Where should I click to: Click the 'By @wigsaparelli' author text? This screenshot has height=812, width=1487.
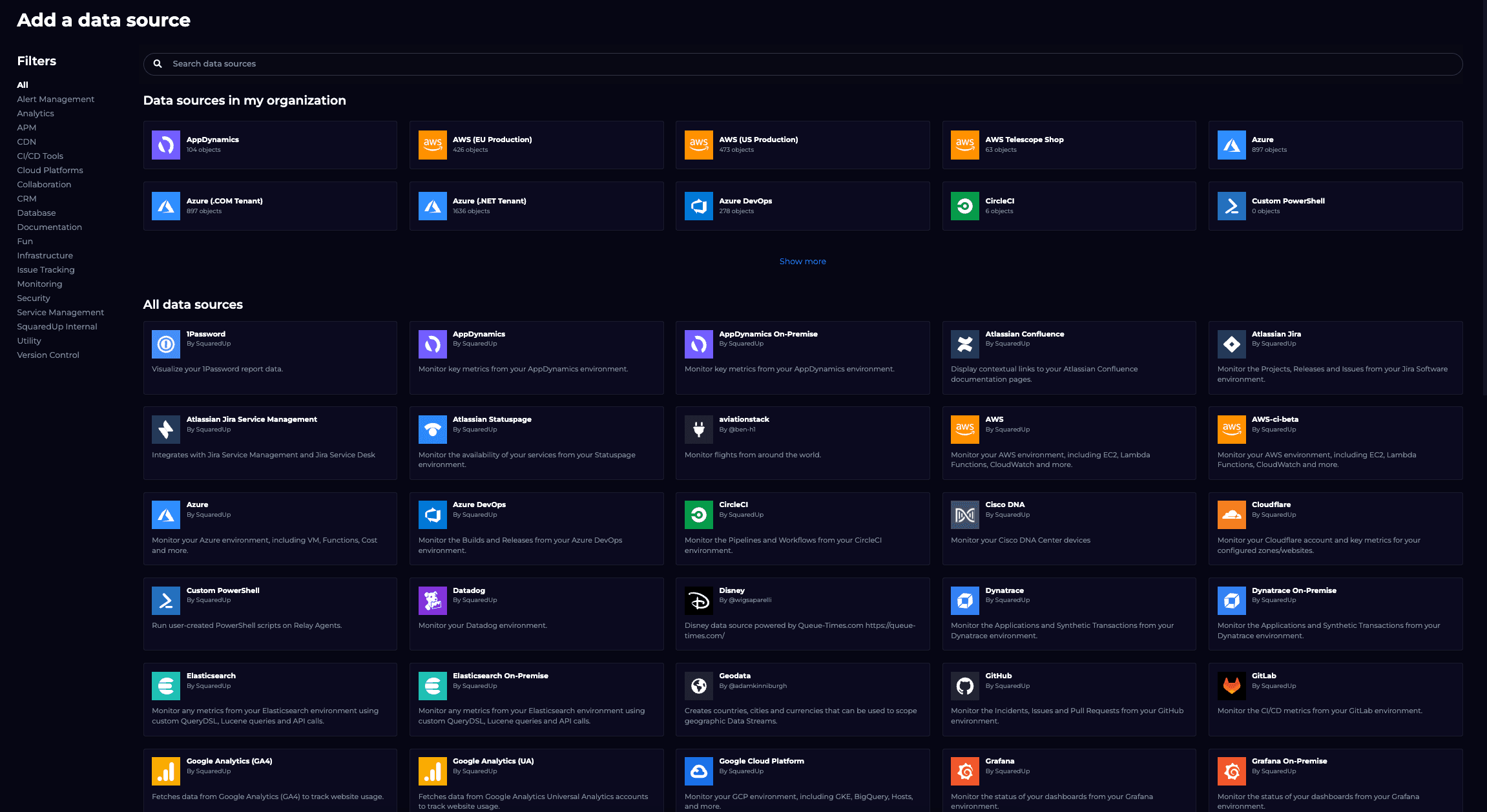745,600
